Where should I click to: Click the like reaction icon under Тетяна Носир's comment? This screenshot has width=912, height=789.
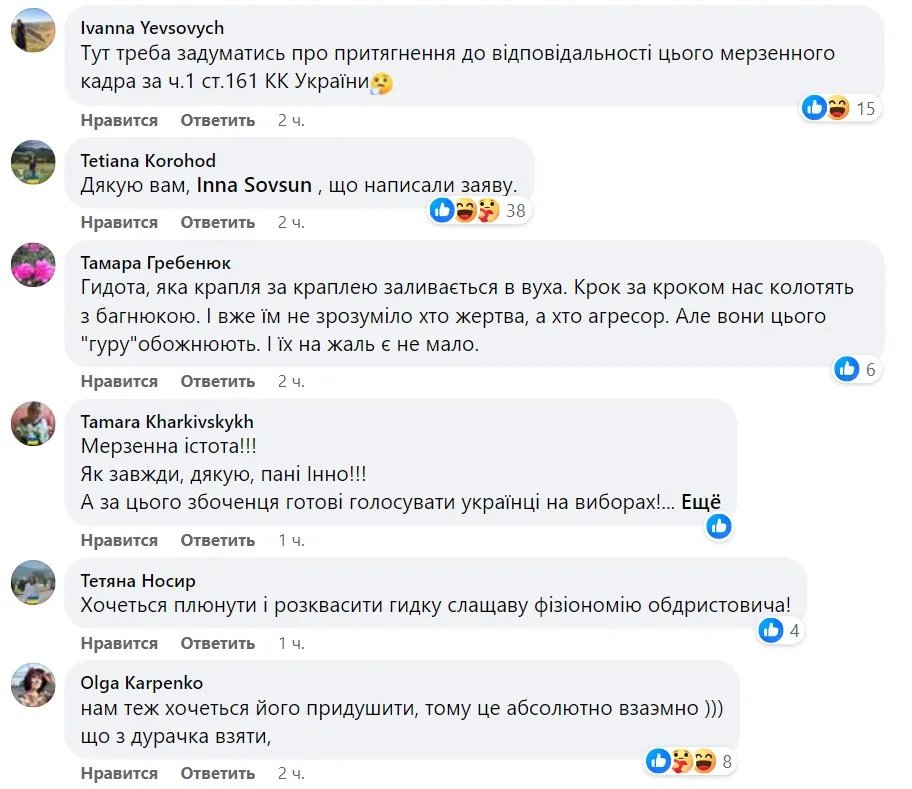pos(769,629)
